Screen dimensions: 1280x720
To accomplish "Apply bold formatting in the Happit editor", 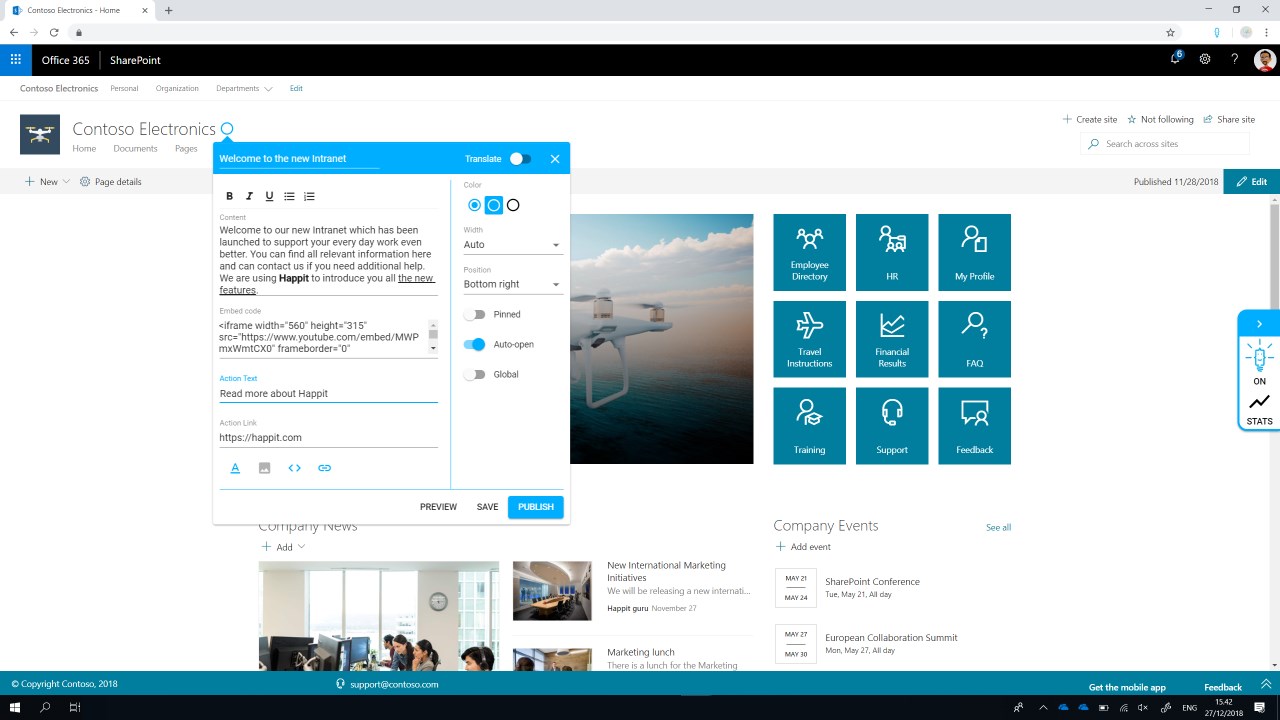I will (229, 196).
